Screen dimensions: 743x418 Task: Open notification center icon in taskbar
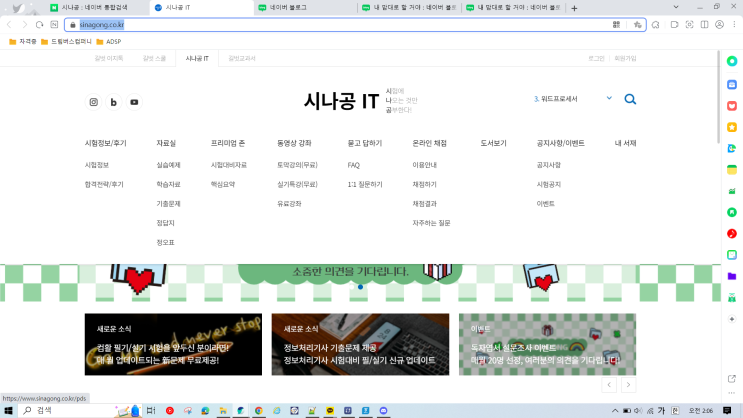click(x=727, y=410)
